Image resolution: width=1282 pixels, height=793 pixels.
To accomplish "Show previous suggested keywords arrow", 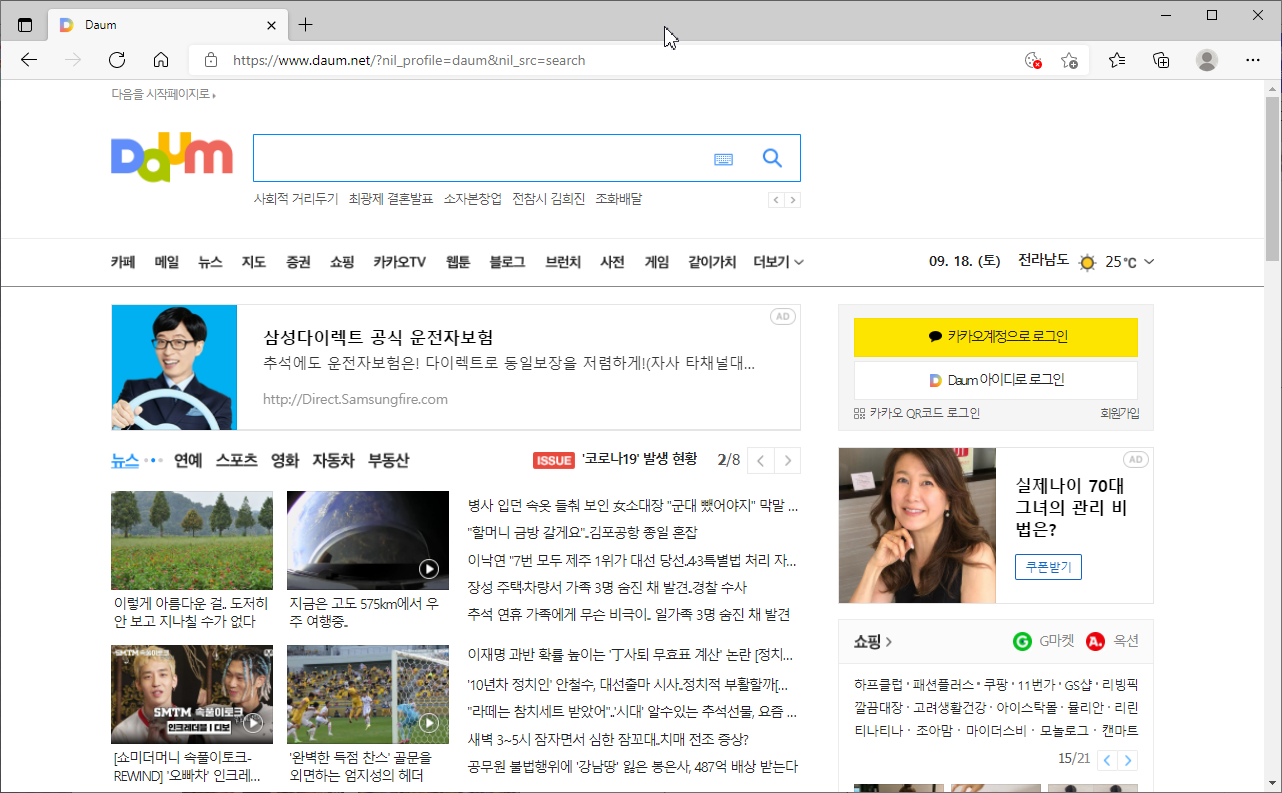I will [776, 200].
